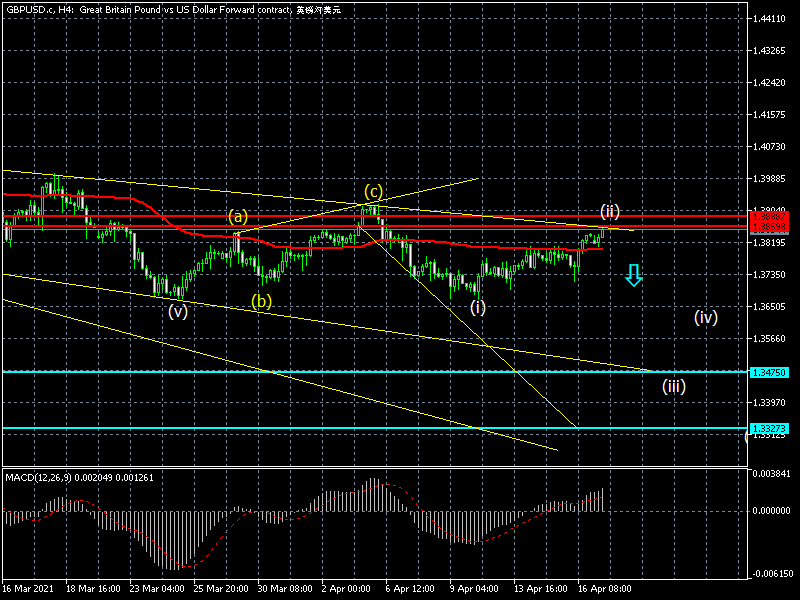The height and width of the screenshot is (600, 800).
Task: Click the white (v) wave label
Action: pyautogui.click(x=178, y=311)
